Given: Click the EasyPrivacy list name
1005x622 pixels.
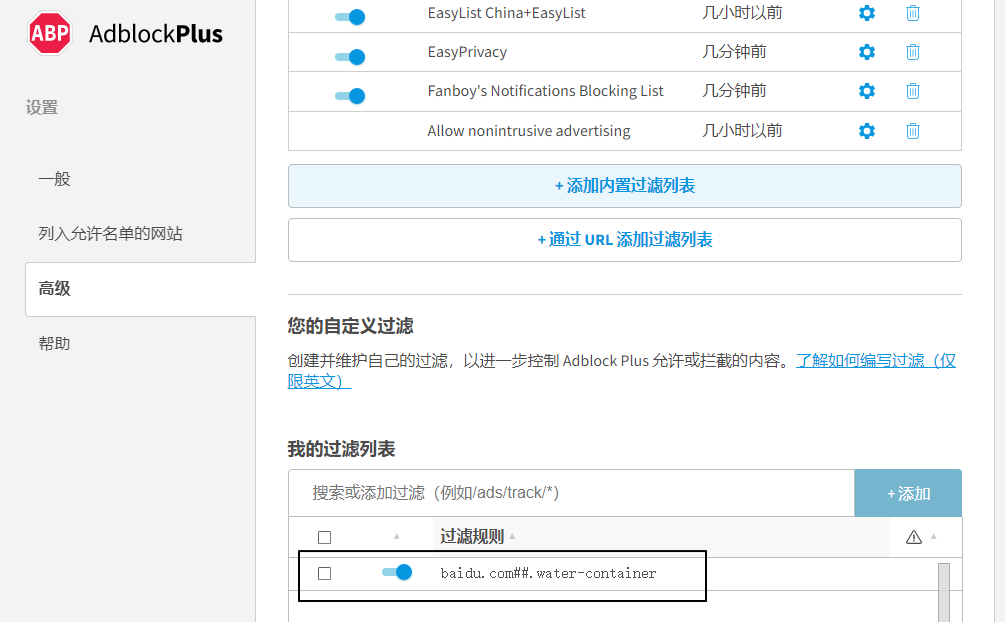Looking at the screenshot, I should click(467, 52).
